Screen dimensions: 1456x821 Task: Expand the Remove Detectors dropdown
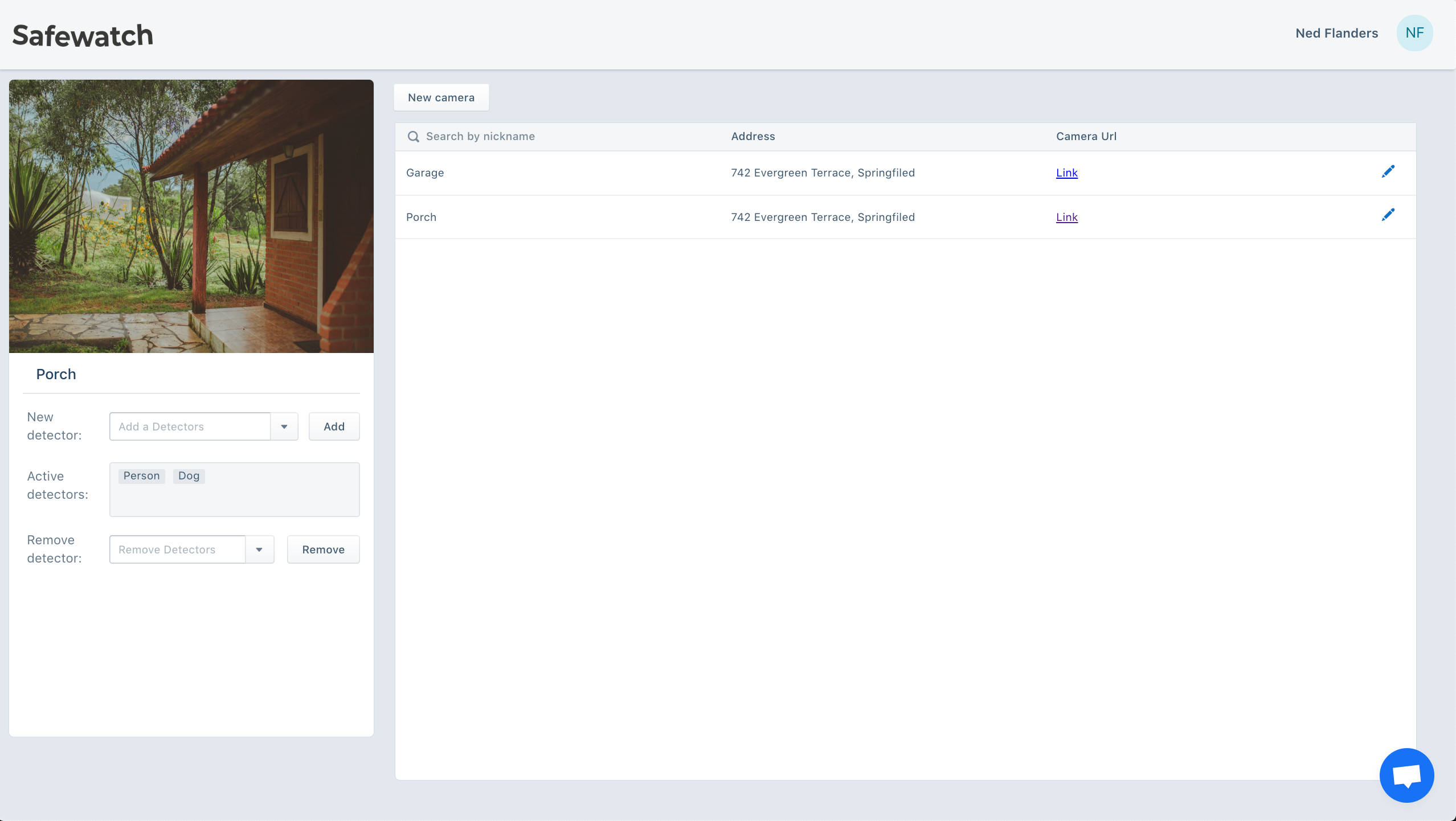[x=259, y=549]
